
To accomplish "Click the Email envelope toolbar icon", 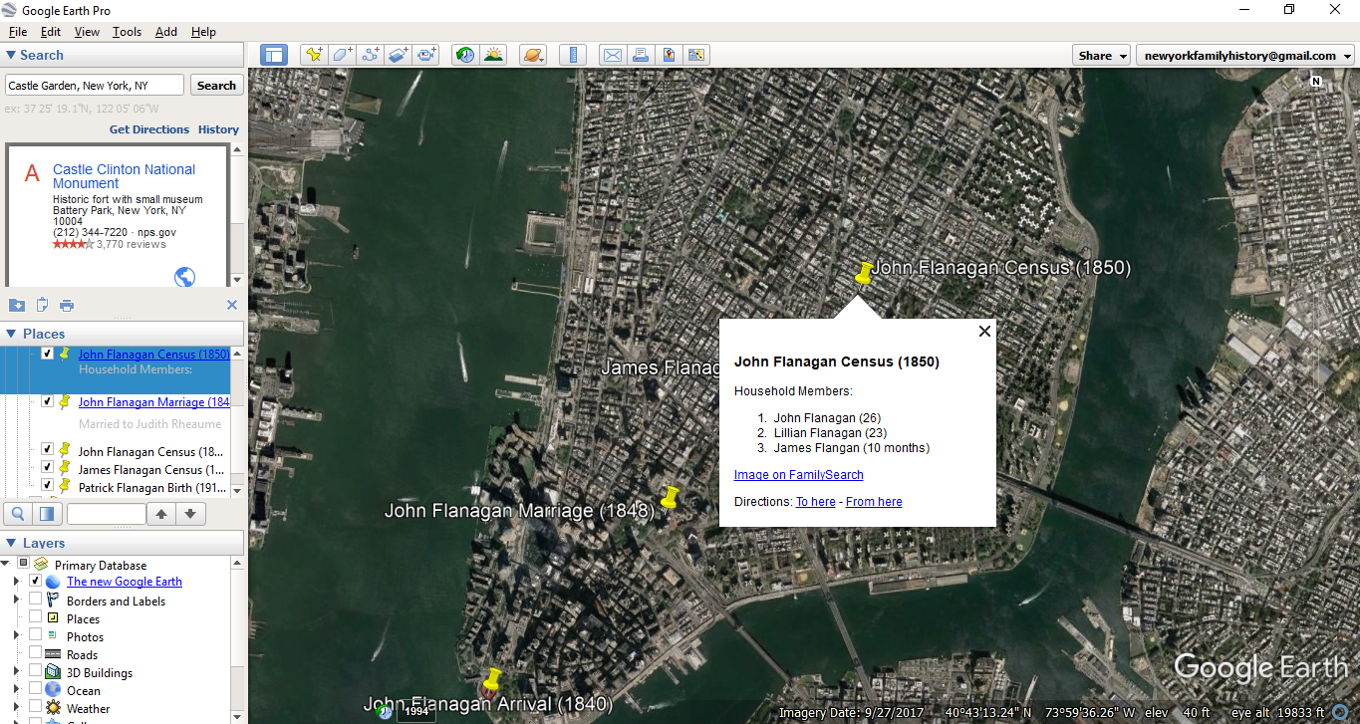I will coord(612,55).
